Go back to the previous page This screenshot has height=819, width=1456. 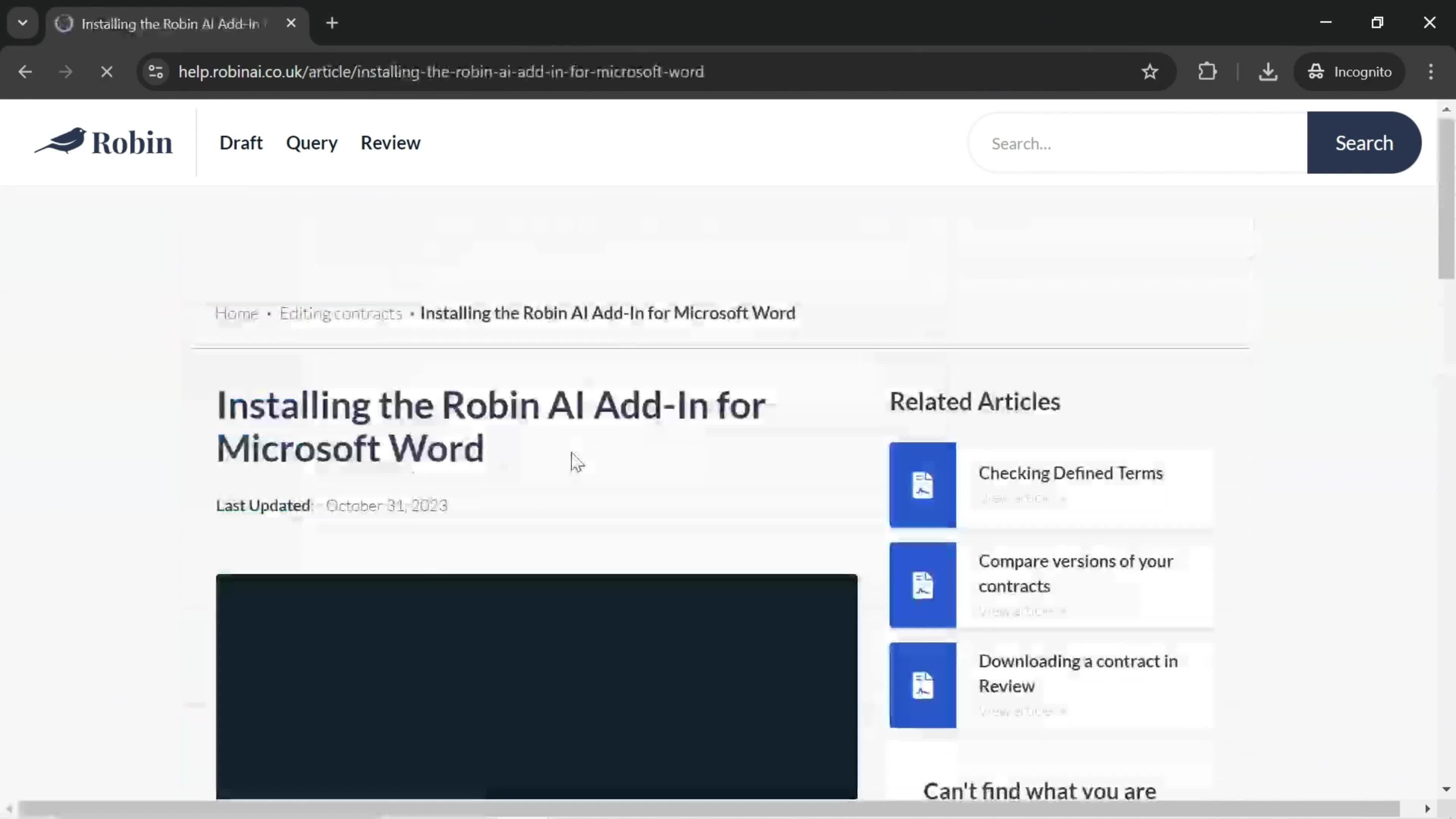(25, 72)
